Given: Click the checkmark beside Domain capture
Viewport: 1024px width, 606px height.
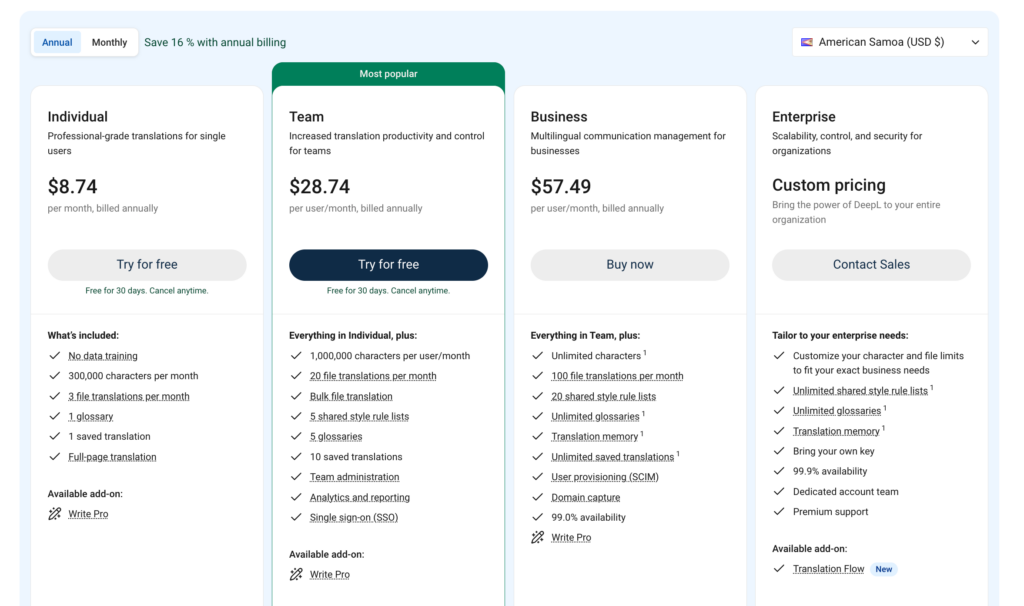Looking at the screenshot, I should tap(538, 498).
